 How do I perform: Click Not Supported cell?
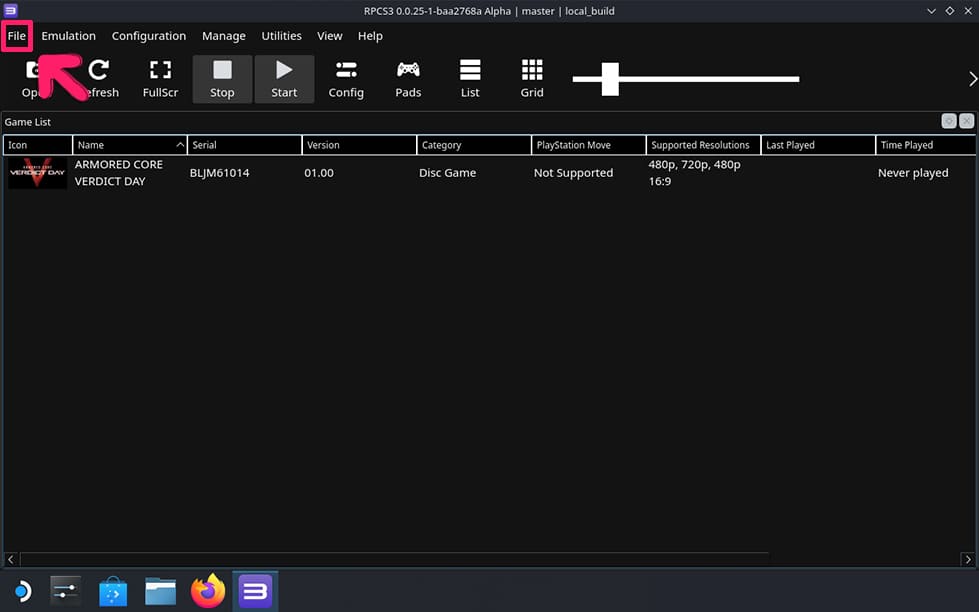tap(573, 173)
